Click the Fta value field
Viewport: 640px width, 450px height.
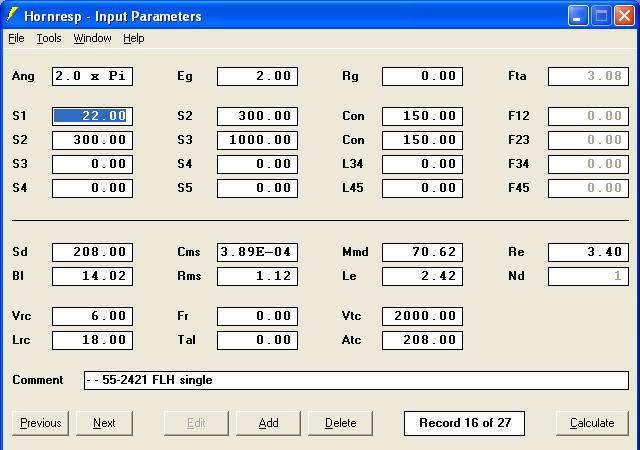588,76
